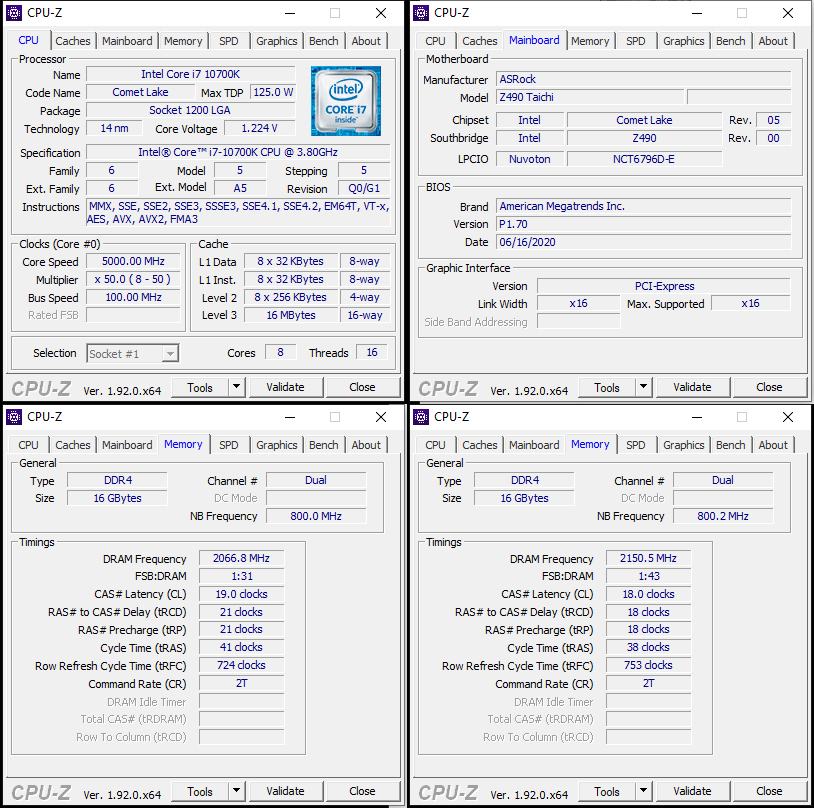Click Validate button in top-left CPU window

[286, 387]
